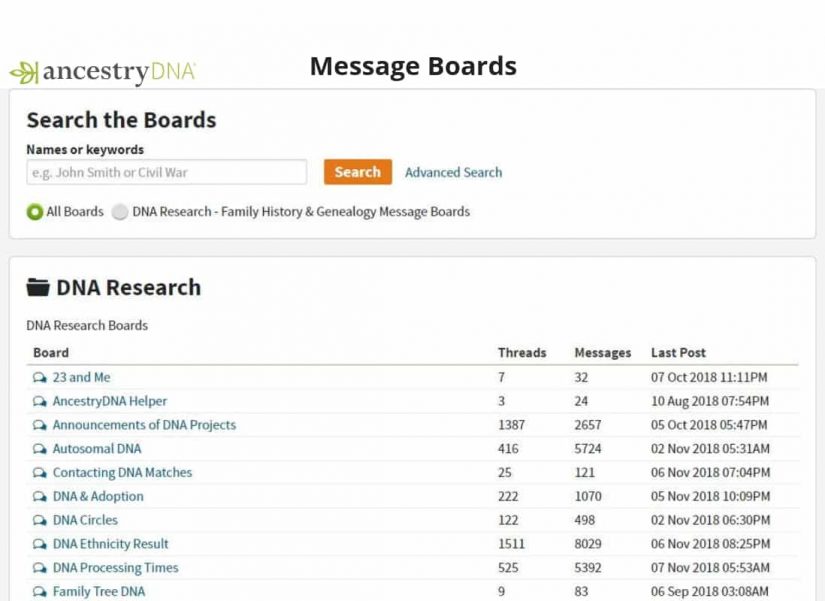Click the Last Post column header
The image size is (825, 601).
point(678,353)
